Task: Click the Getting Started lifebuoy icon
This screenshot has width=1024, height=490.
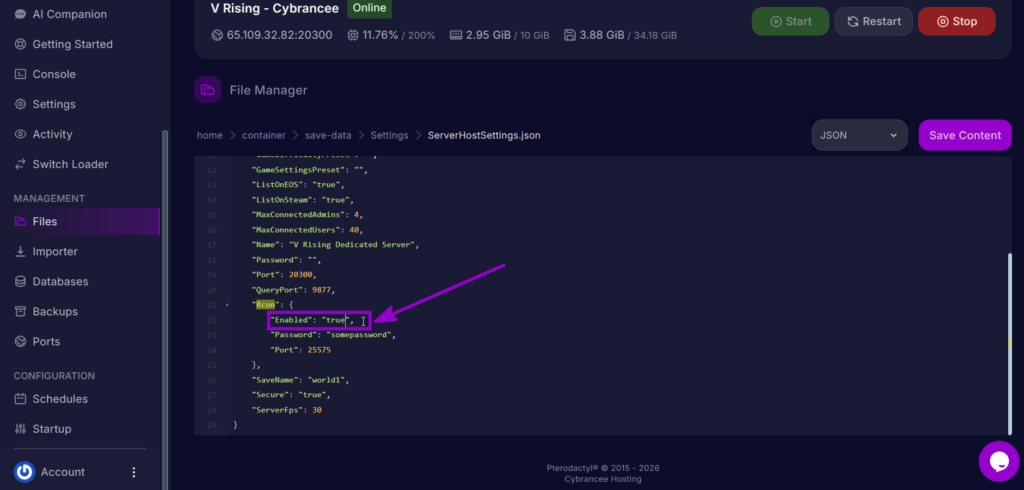Action: pos(20,44)
